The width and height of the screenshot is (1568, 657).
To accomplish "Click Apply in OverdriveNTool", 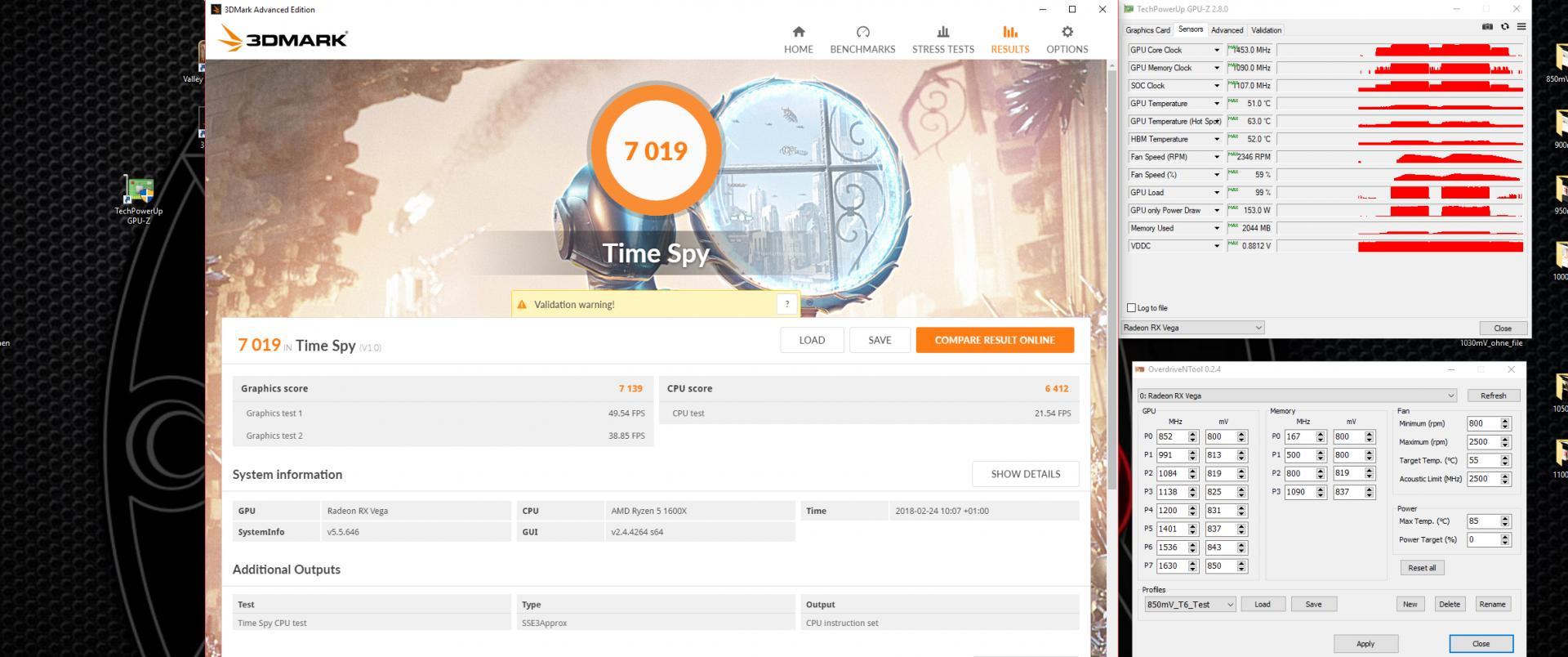I will (1365, 644).
